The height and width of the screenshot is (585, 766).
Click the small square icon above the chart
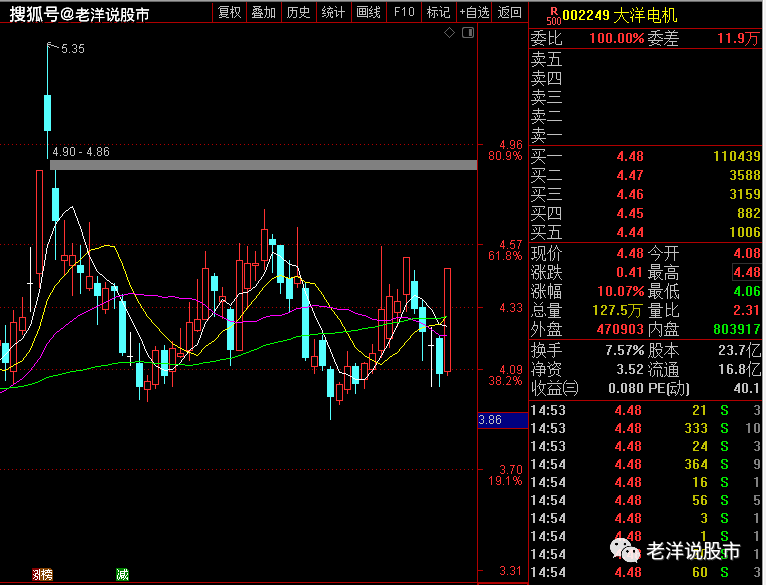[x=466, y=33]
